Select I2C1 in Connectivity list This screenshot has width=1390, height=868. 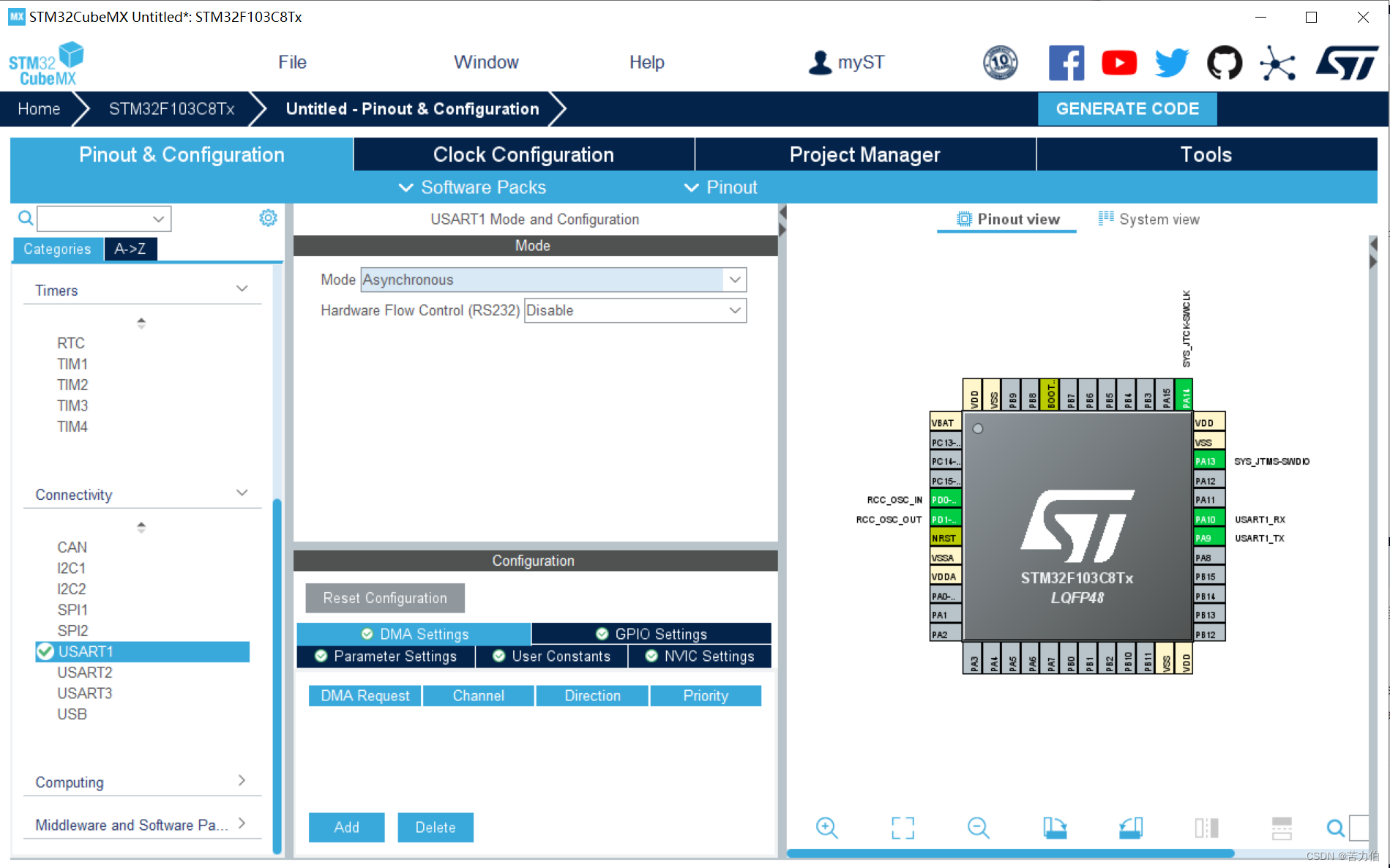coord(72,568)
